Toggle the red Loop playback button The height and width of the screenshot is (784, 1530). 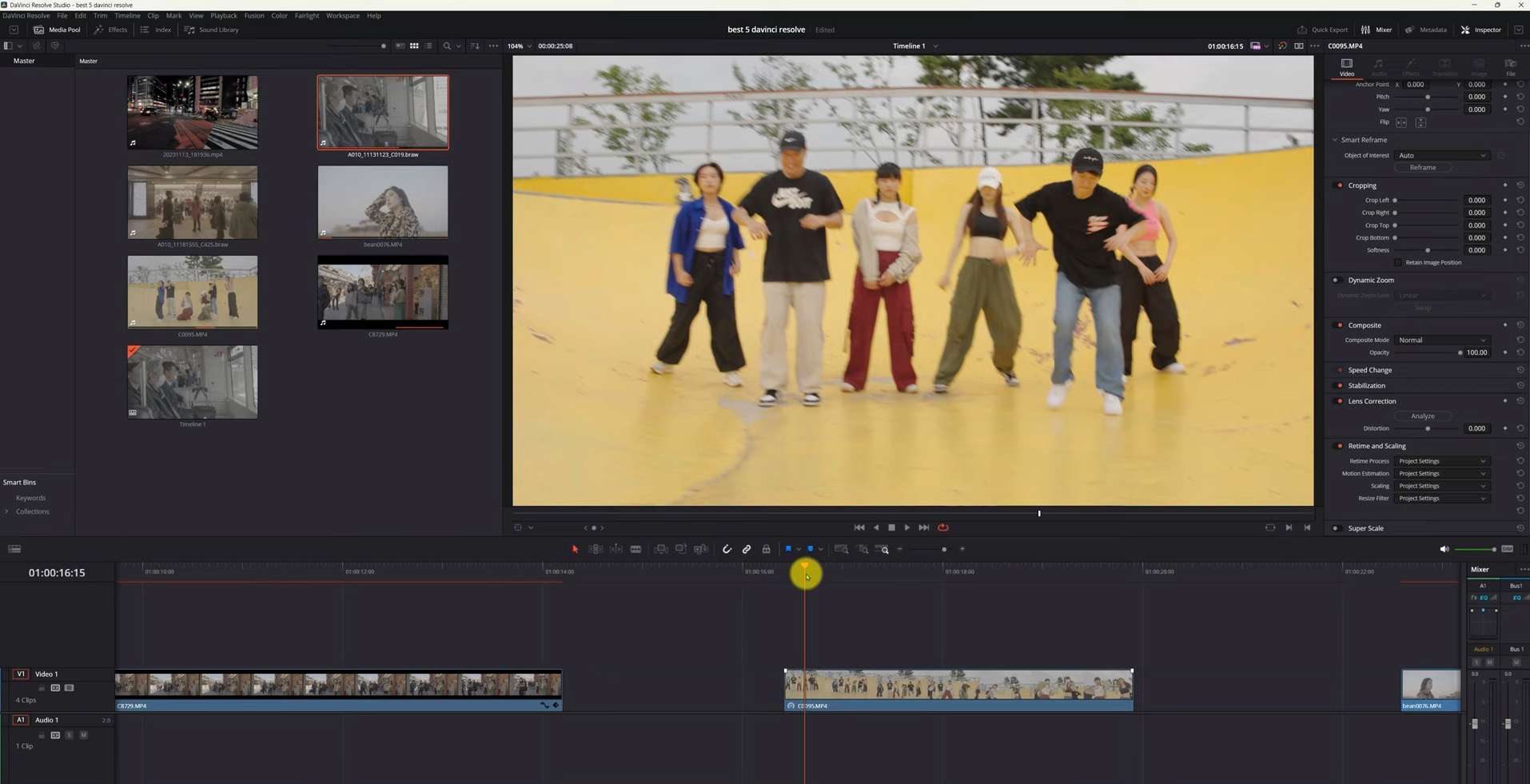(943, 527)
